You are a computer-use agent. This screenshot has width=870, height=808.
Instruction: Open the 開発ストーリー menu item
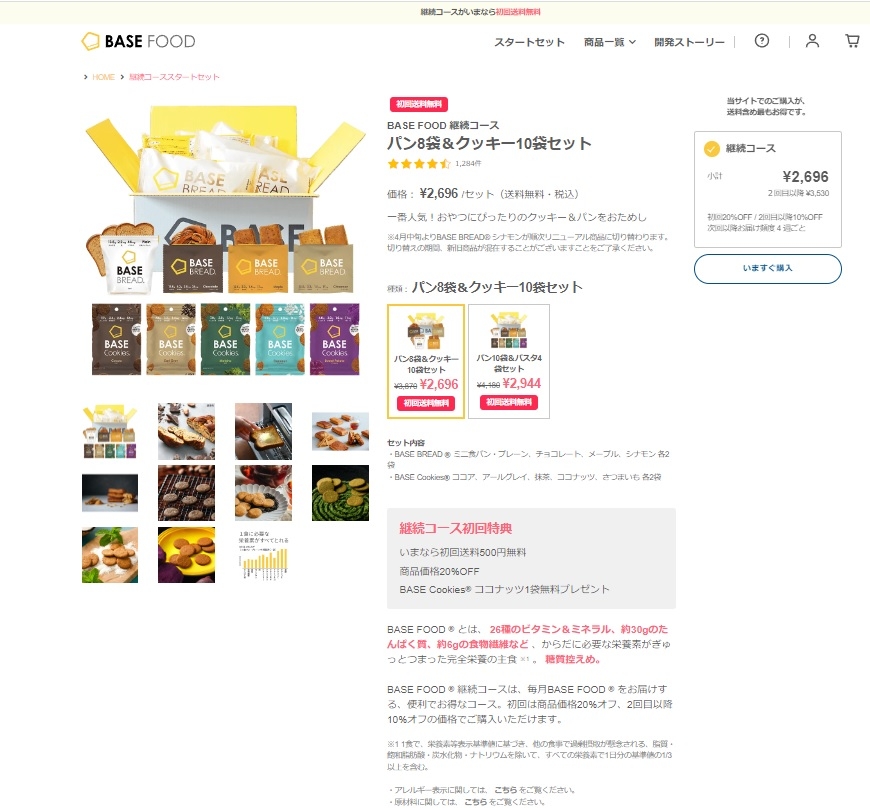tap(689, 42)
